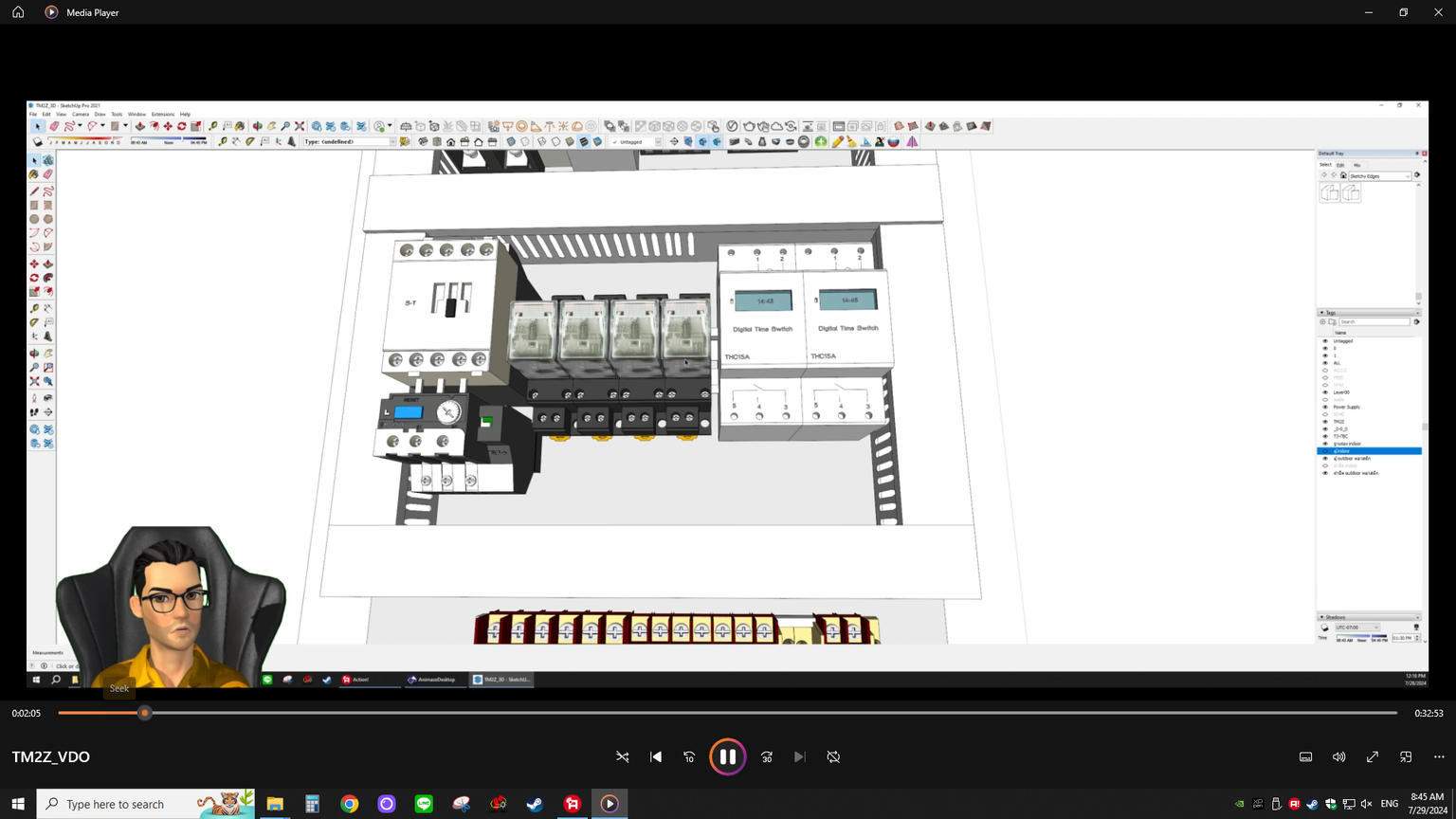Open the Sketchy Edges style dropdown
The image size is (1456, 819).
1407,176
